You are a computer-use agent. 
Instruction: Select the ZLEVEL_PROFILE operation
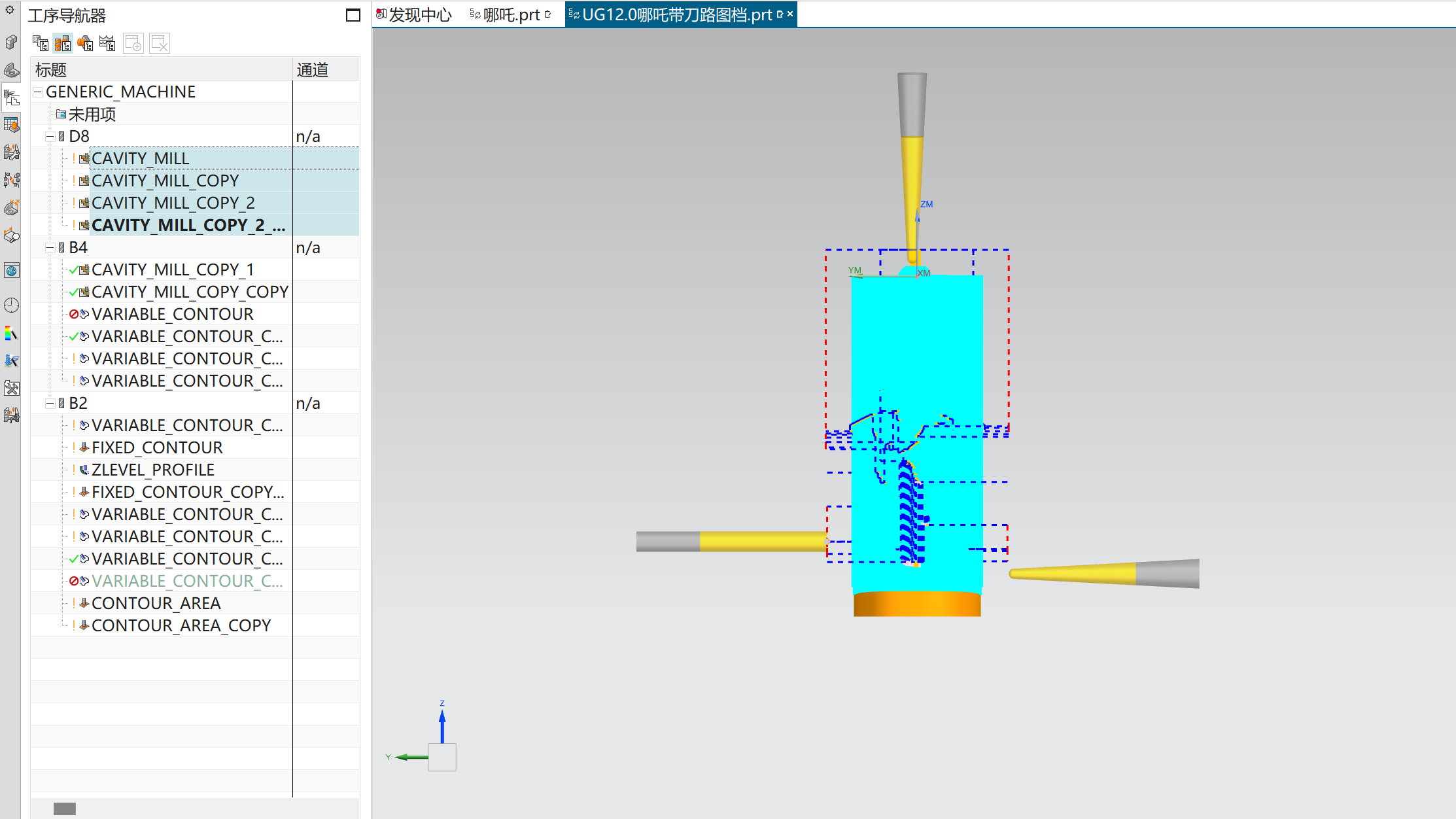tap(152, 470)
